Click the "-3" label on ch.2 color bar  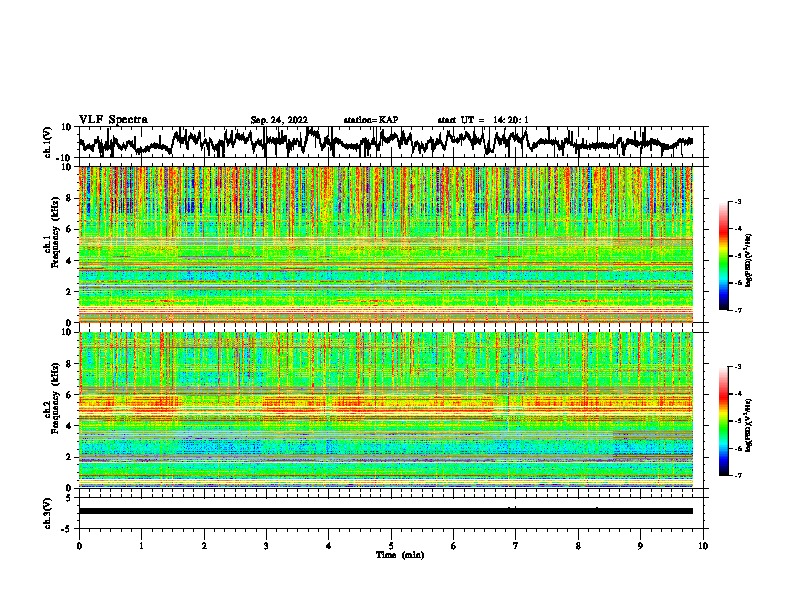tap(738, 367)
